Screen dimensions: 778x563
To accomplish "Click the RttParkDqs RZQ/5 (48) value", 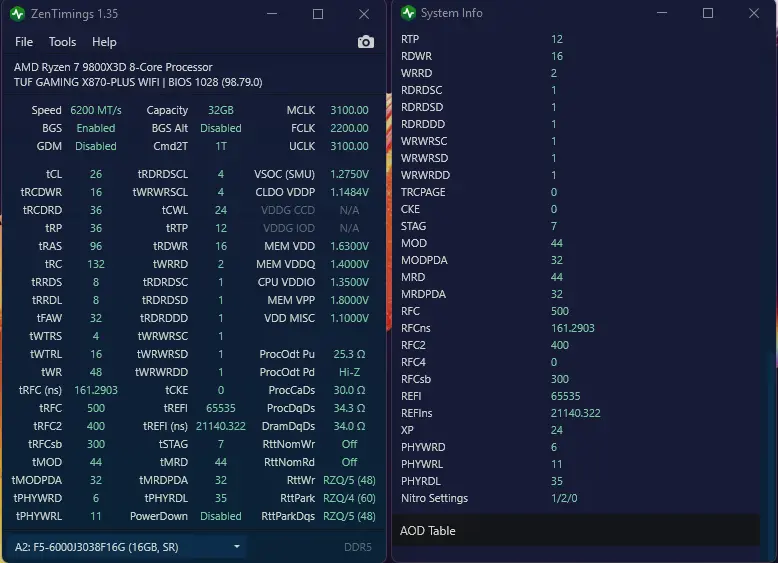I will [349, 516].
